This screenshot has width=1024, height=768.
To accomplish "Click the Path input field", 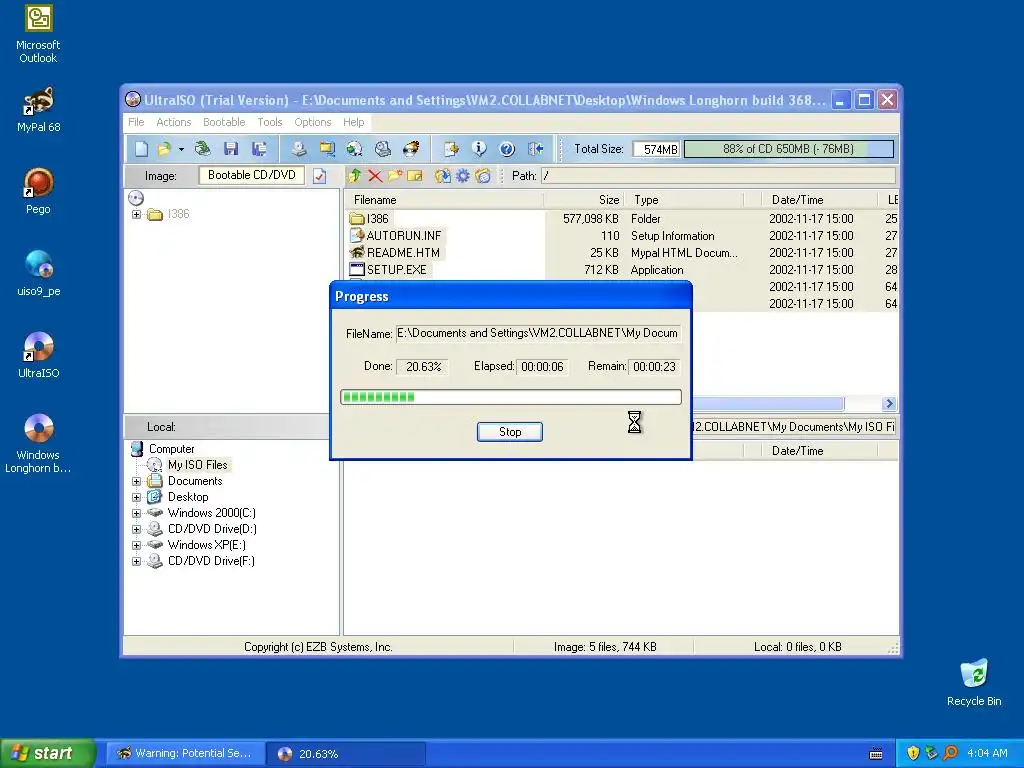I will [718, 176].
